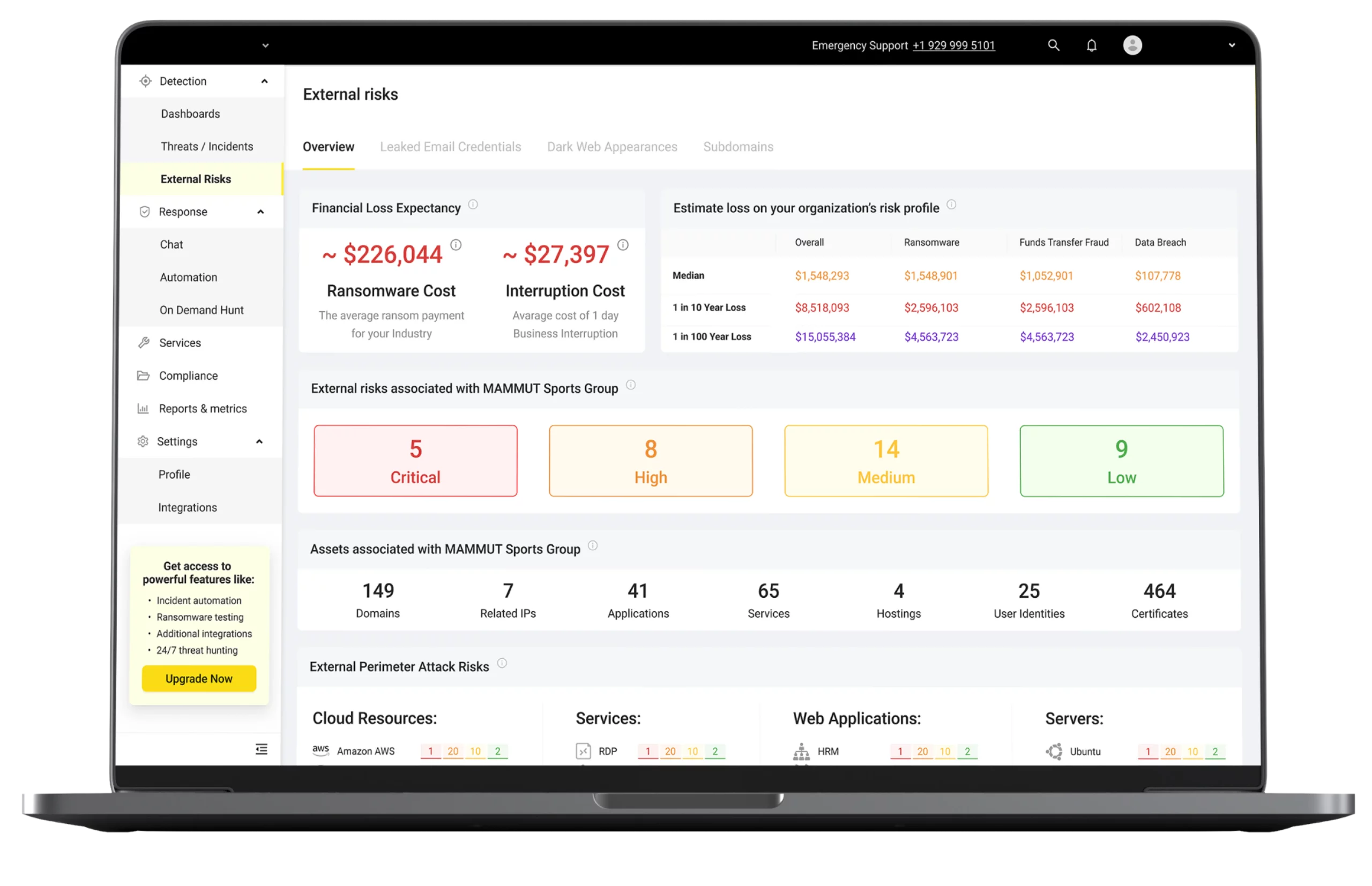Viewport: 1372px width, 886px height.
Task: Click HRM yellow medium count 10
Action: click(944, 751)
